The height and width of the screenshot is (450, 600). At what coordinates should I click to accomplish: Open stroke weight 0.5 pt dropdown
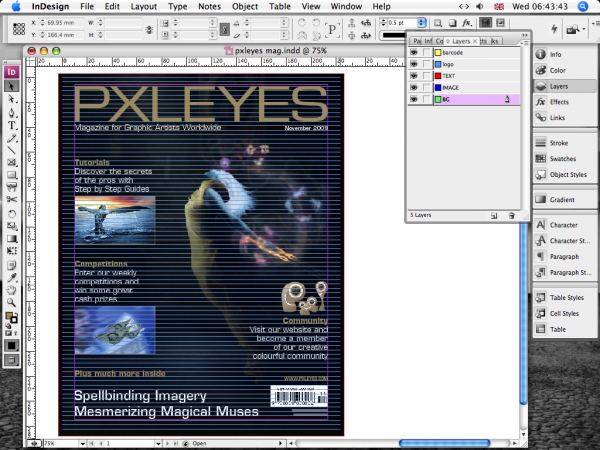point(421,23)
